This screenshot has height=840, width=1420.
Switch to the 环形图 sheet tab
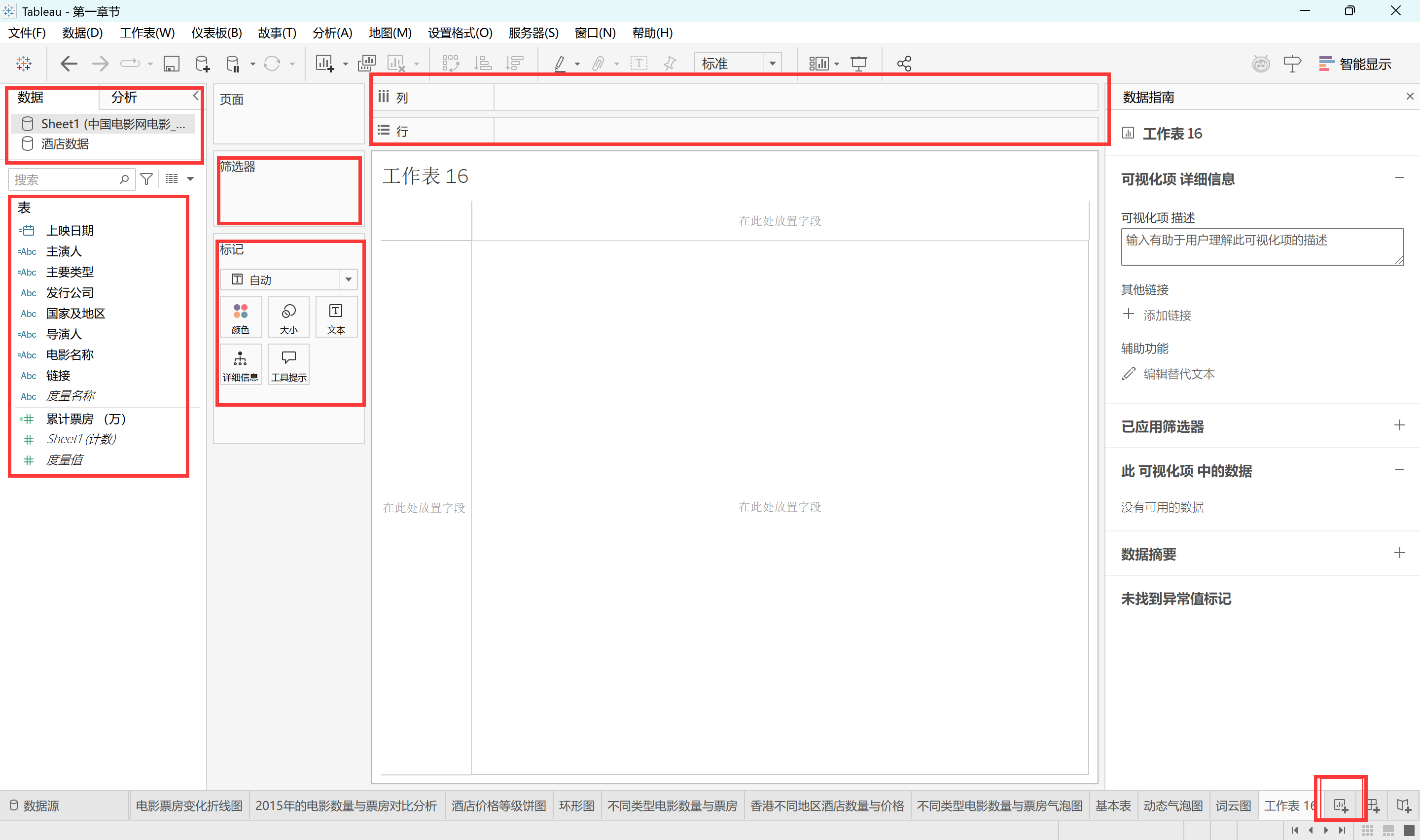click(x=576, y=805)
